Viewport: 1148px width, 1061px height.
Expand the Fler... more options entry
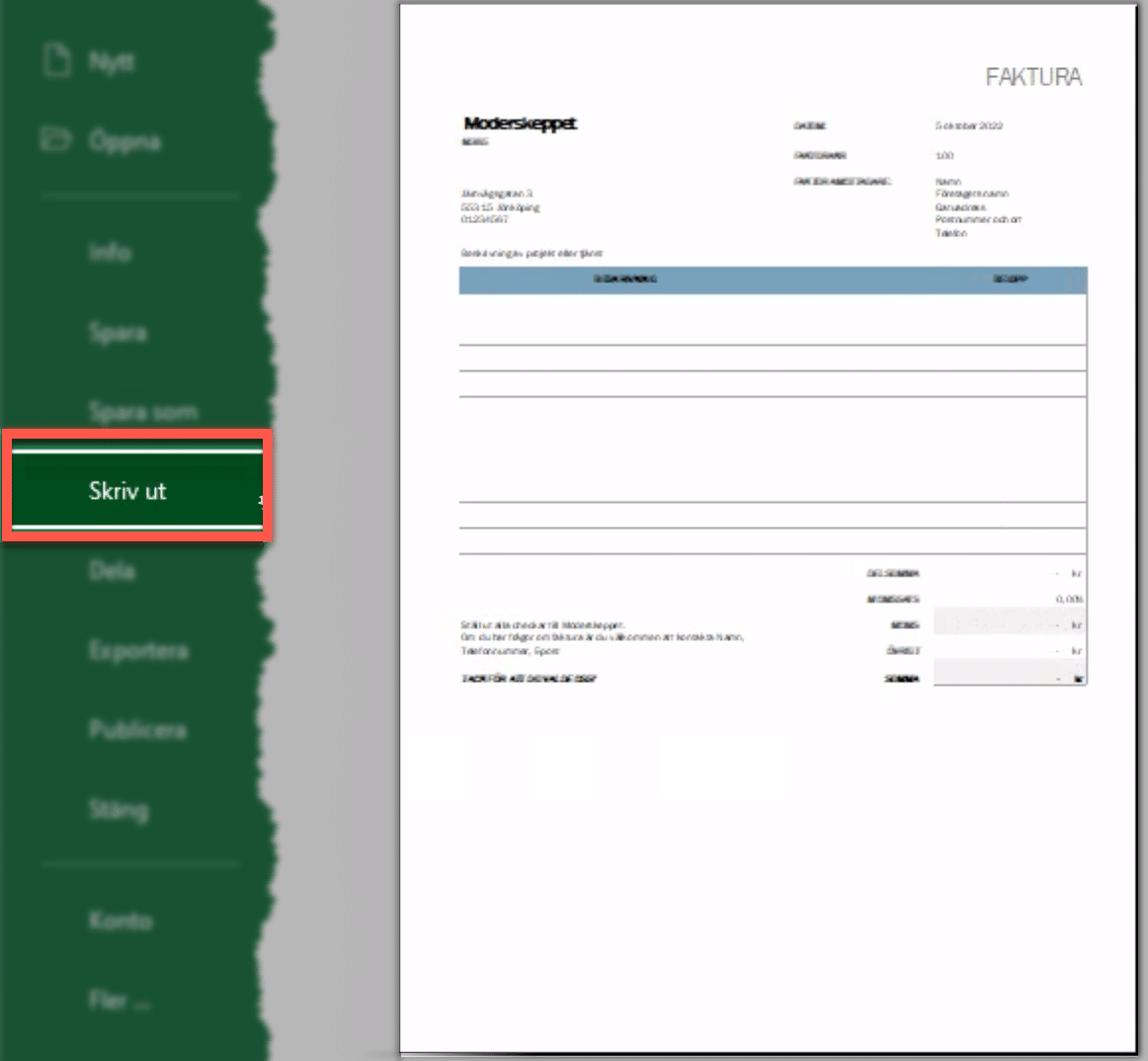120,1000
